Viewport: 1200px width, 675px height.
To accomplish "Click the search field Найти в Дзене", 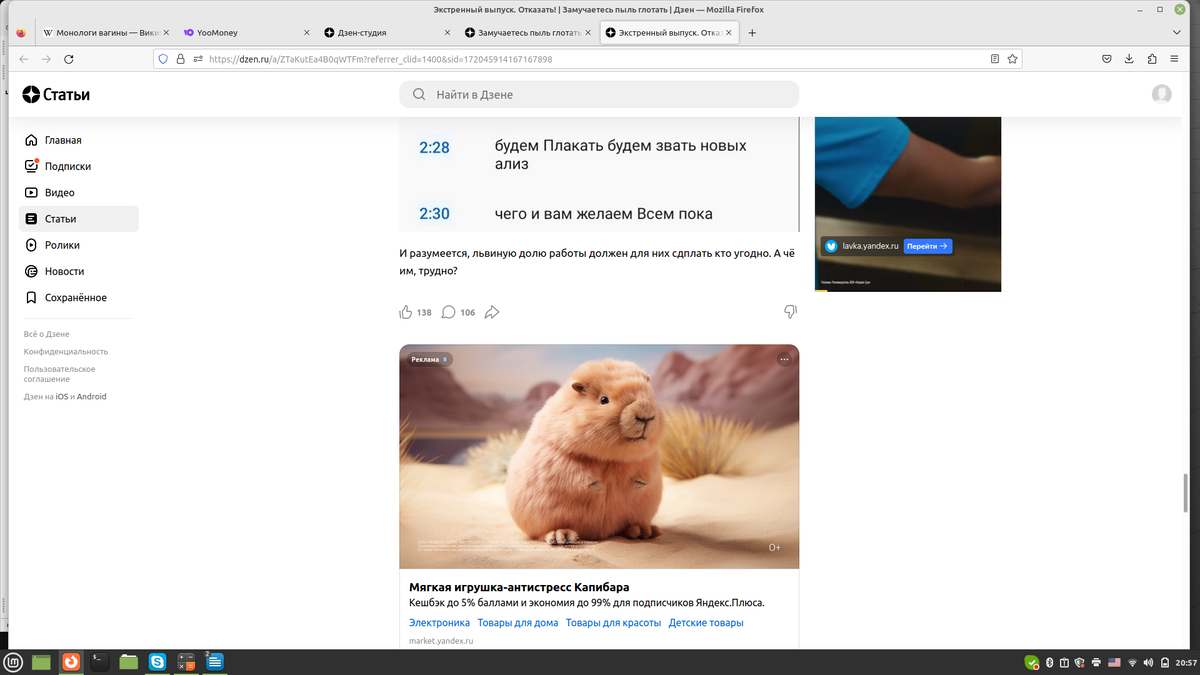I will pos(599,94).
